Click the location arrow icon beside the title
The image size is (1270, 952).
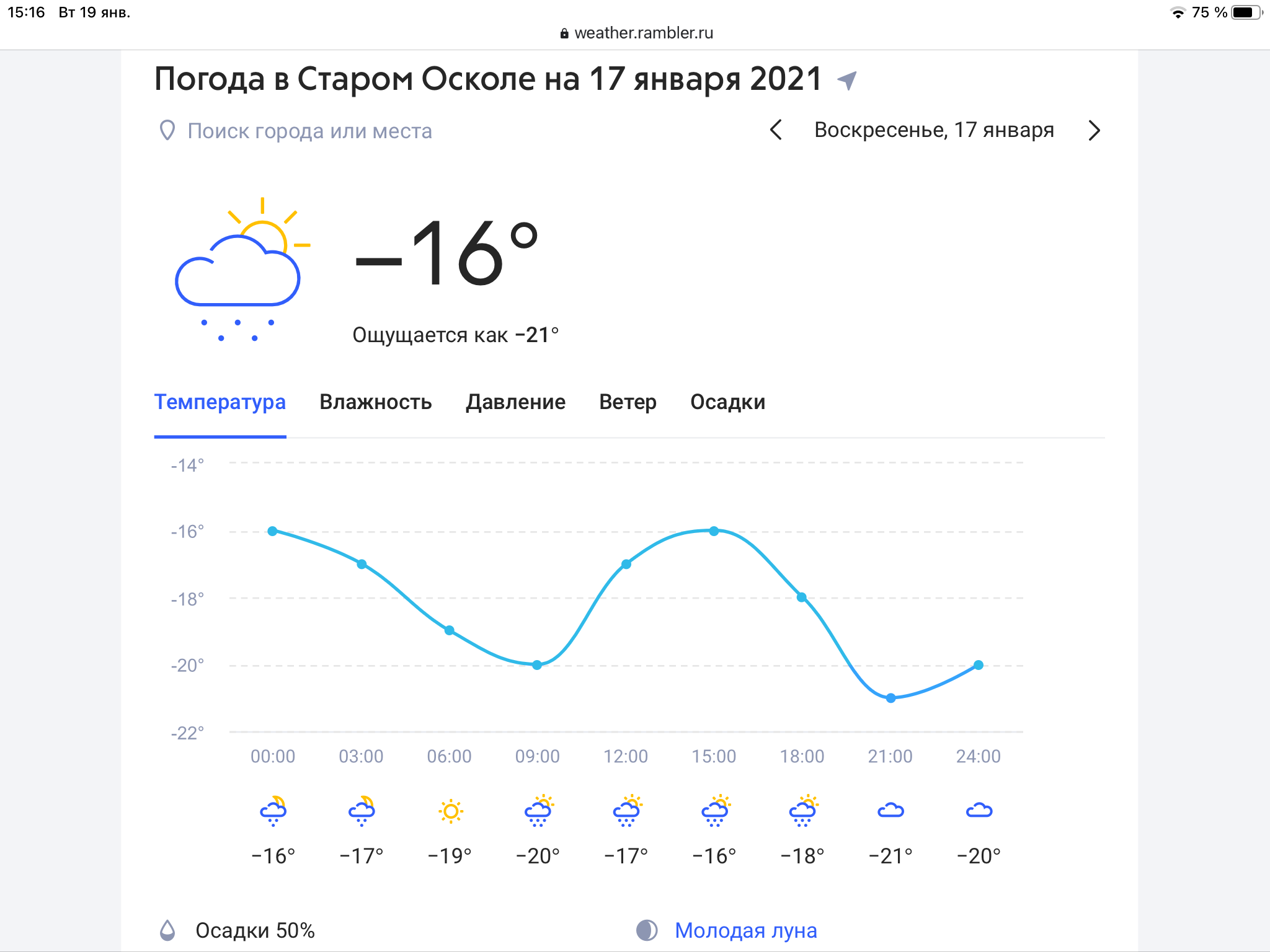(846, 81)
